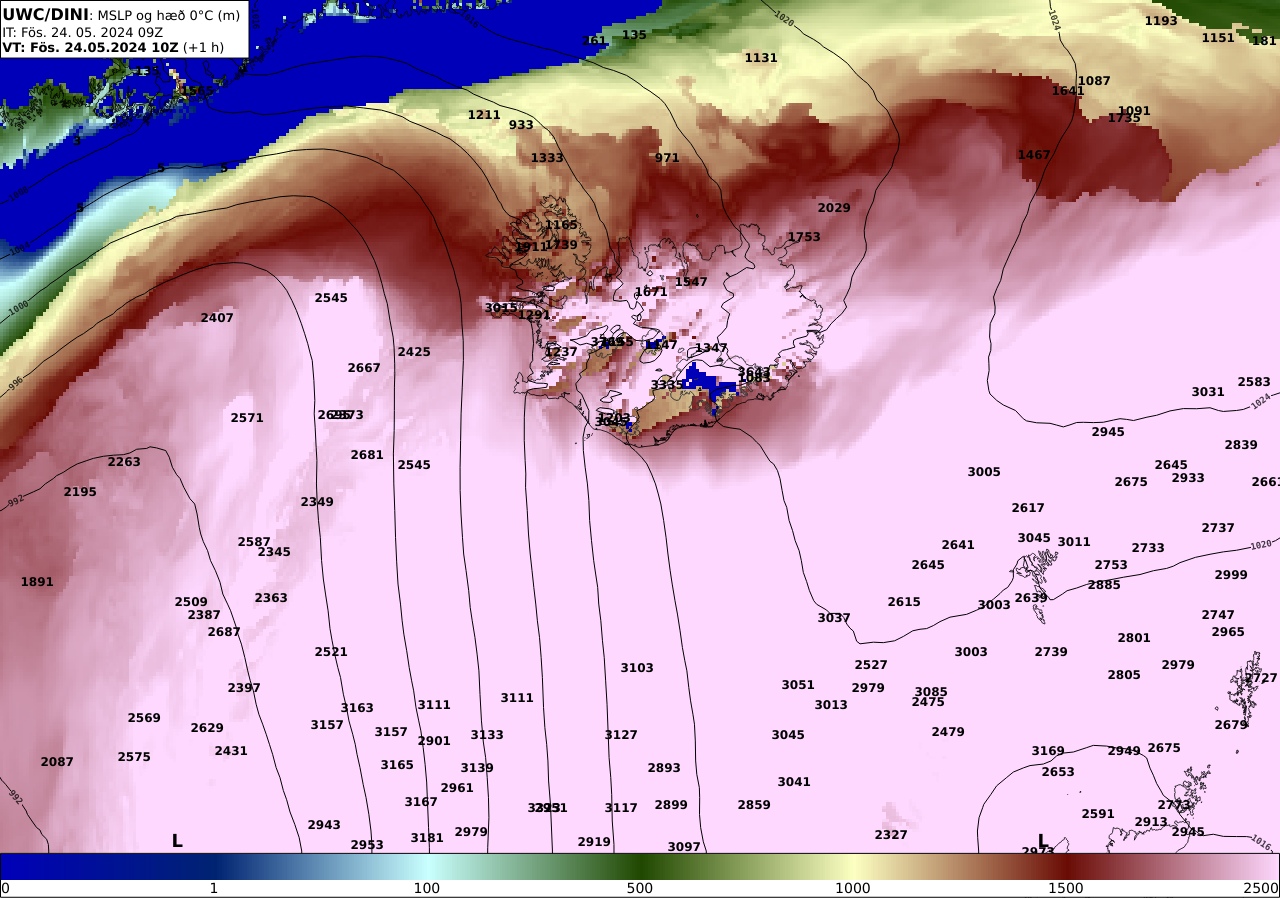The width and height of the screenshot is (1280, 898).
Task: Click the 1500 label on the color scale
Action: tap(1066, 888)
